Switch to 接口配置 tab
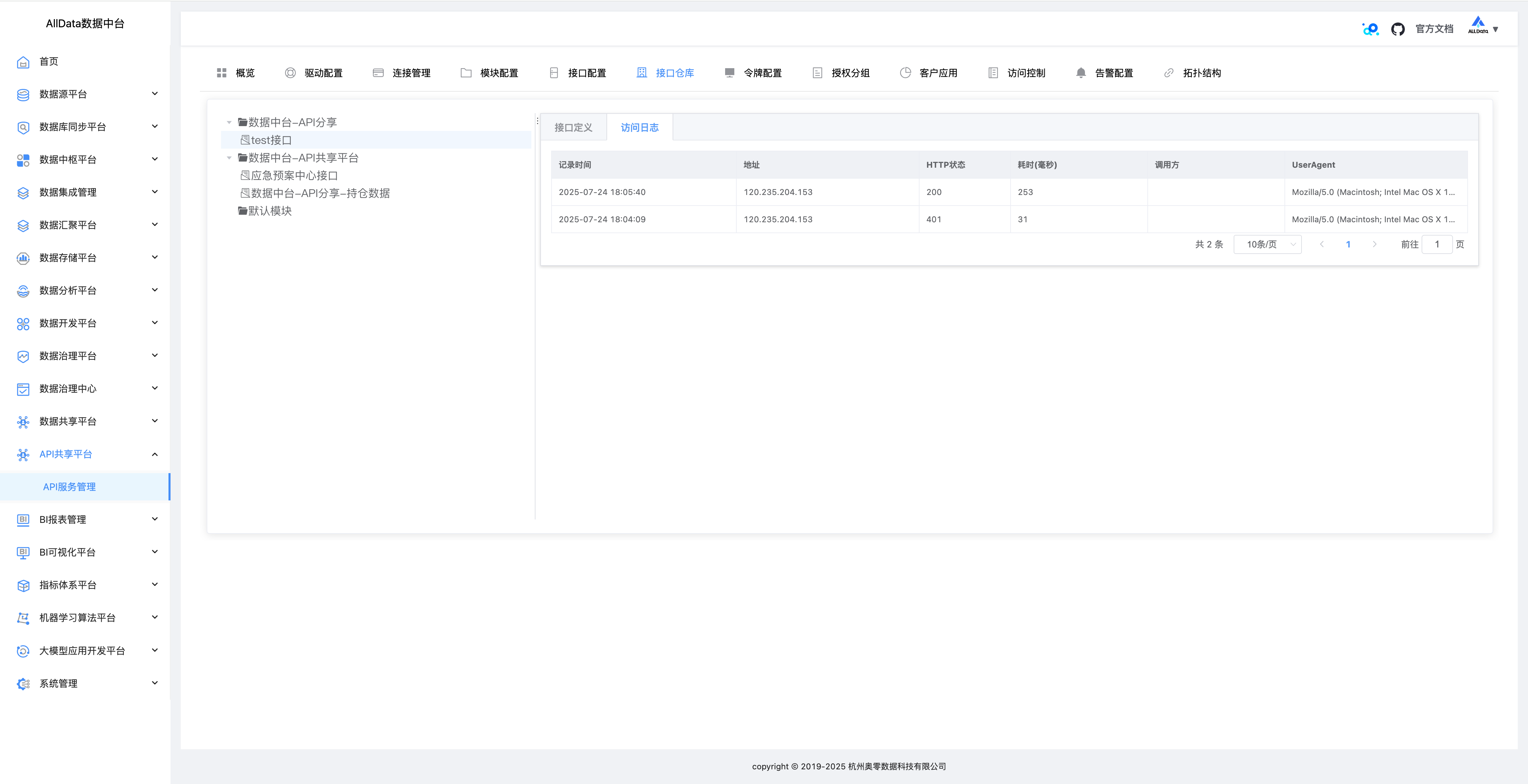Screen dimensions: 1528x784 (x=577, y=73)
